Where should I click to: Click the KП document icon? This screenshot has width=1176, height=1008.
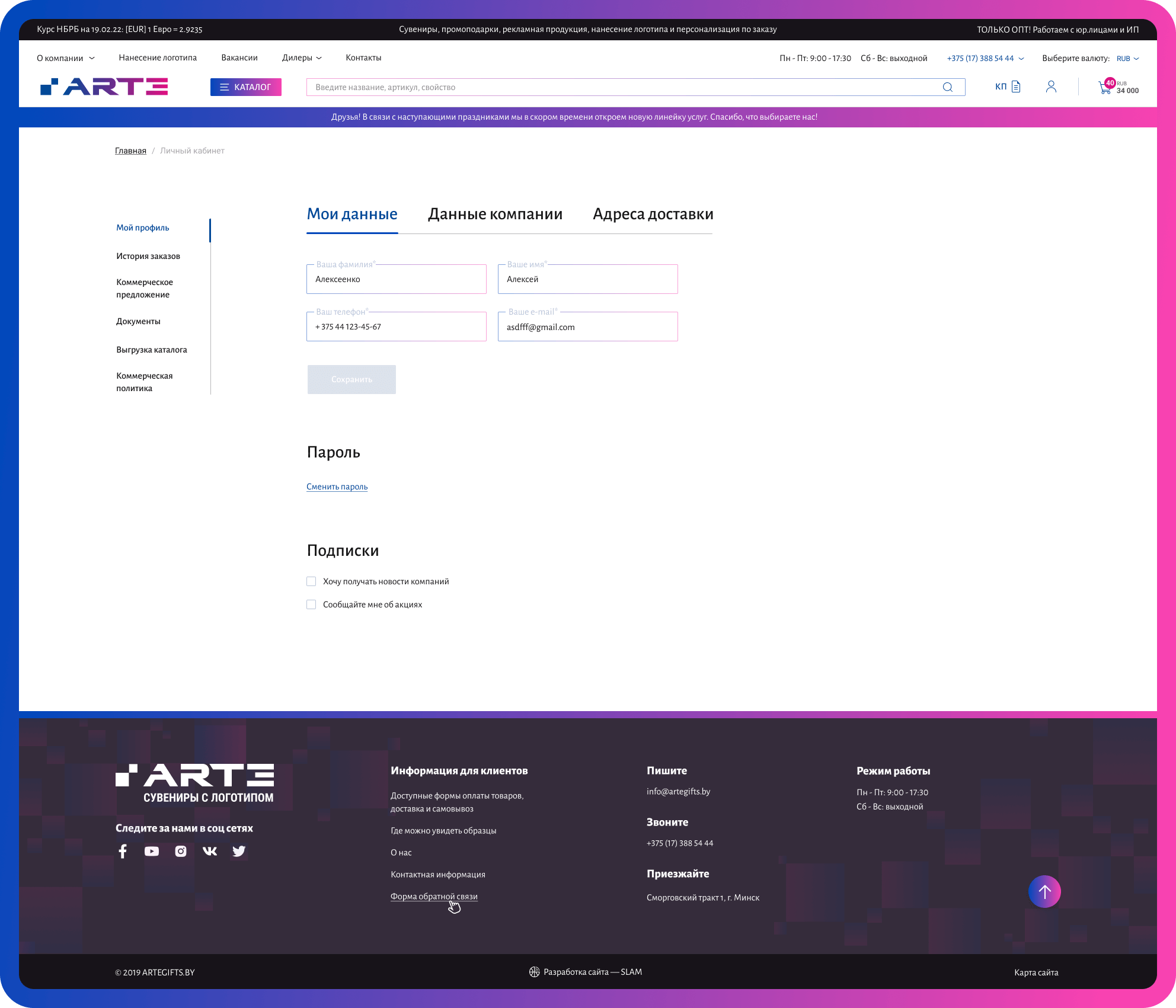(1015, 87)
